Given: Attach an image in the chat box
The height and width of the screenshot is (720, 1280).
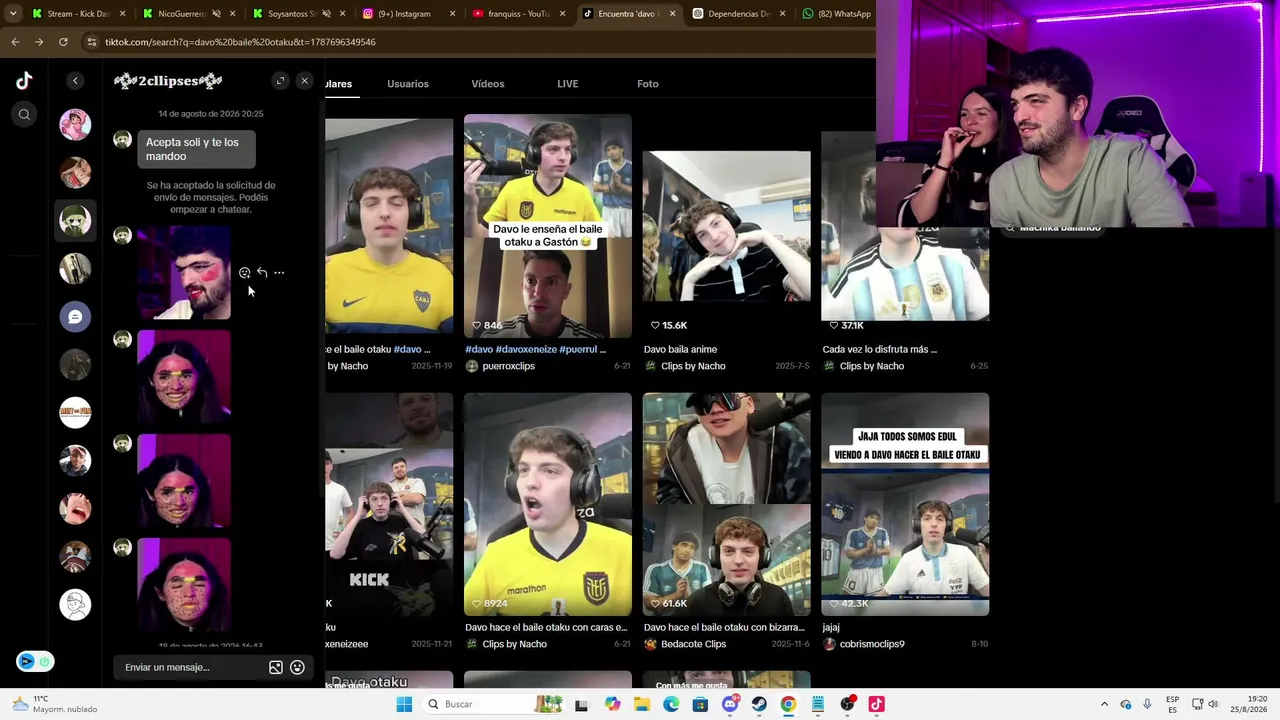Looking at the screenshot, I should (276, 668).
